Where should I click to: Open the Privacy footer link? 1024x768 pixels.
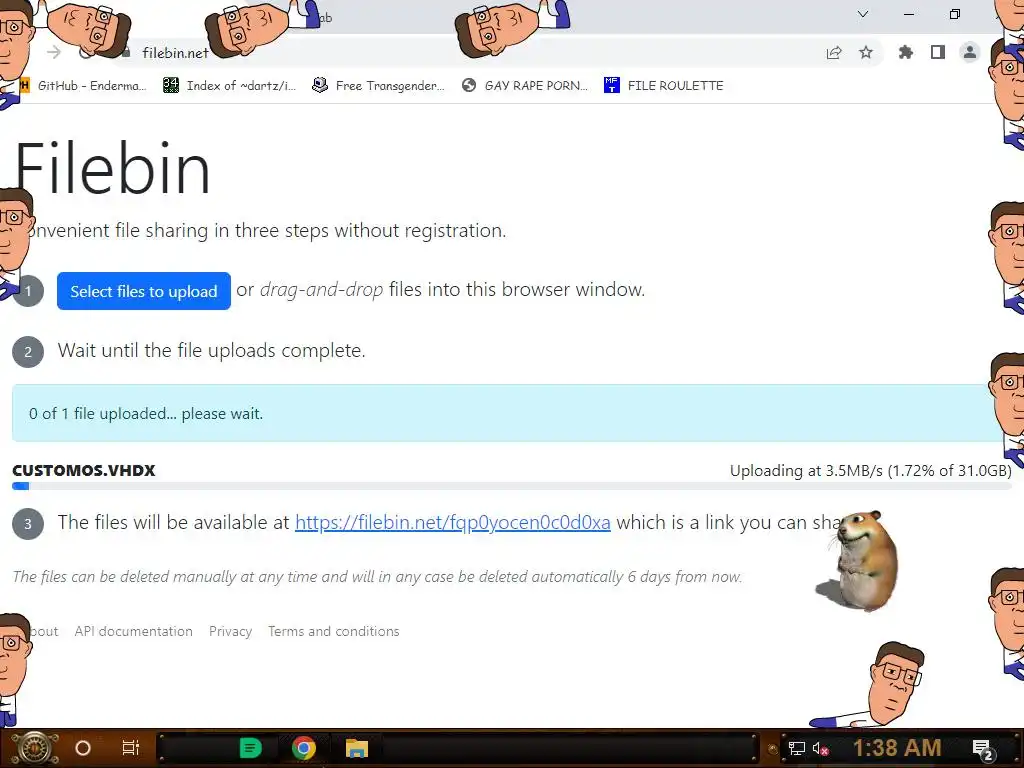(x=231, y=632)
